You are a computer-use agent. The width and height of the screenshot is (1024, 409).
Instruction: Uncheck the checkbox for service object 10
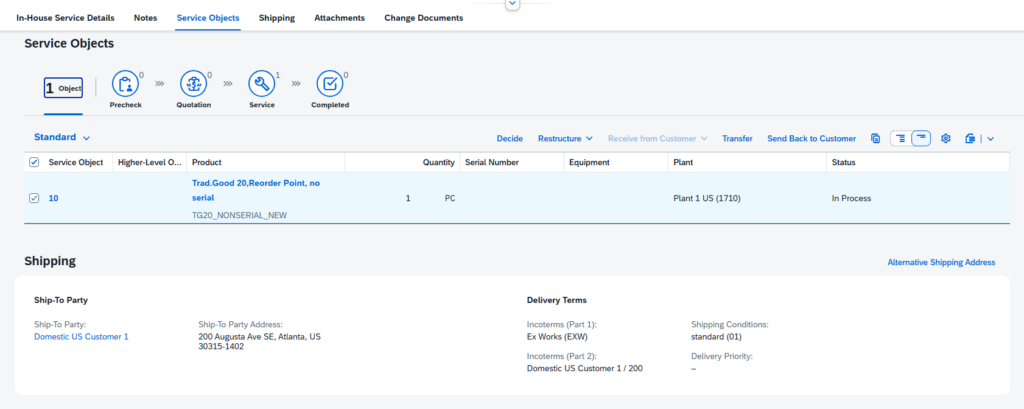(x=34, y=198)
